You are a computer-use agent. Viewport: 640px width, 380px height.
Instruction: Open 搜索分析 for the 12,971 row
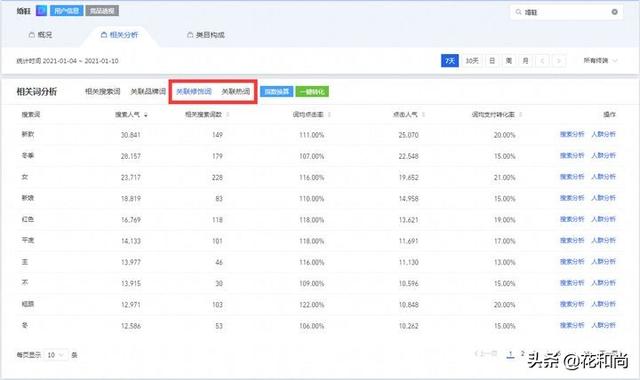click(x=572, y=304)
